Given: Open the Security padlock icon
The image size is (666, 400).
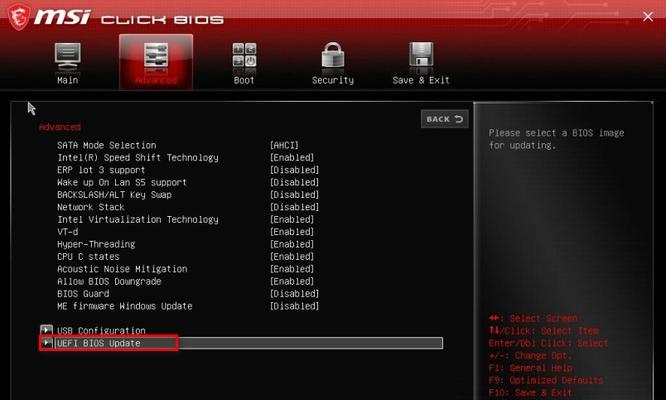Looking at the screenshot, I should [333, 55].
